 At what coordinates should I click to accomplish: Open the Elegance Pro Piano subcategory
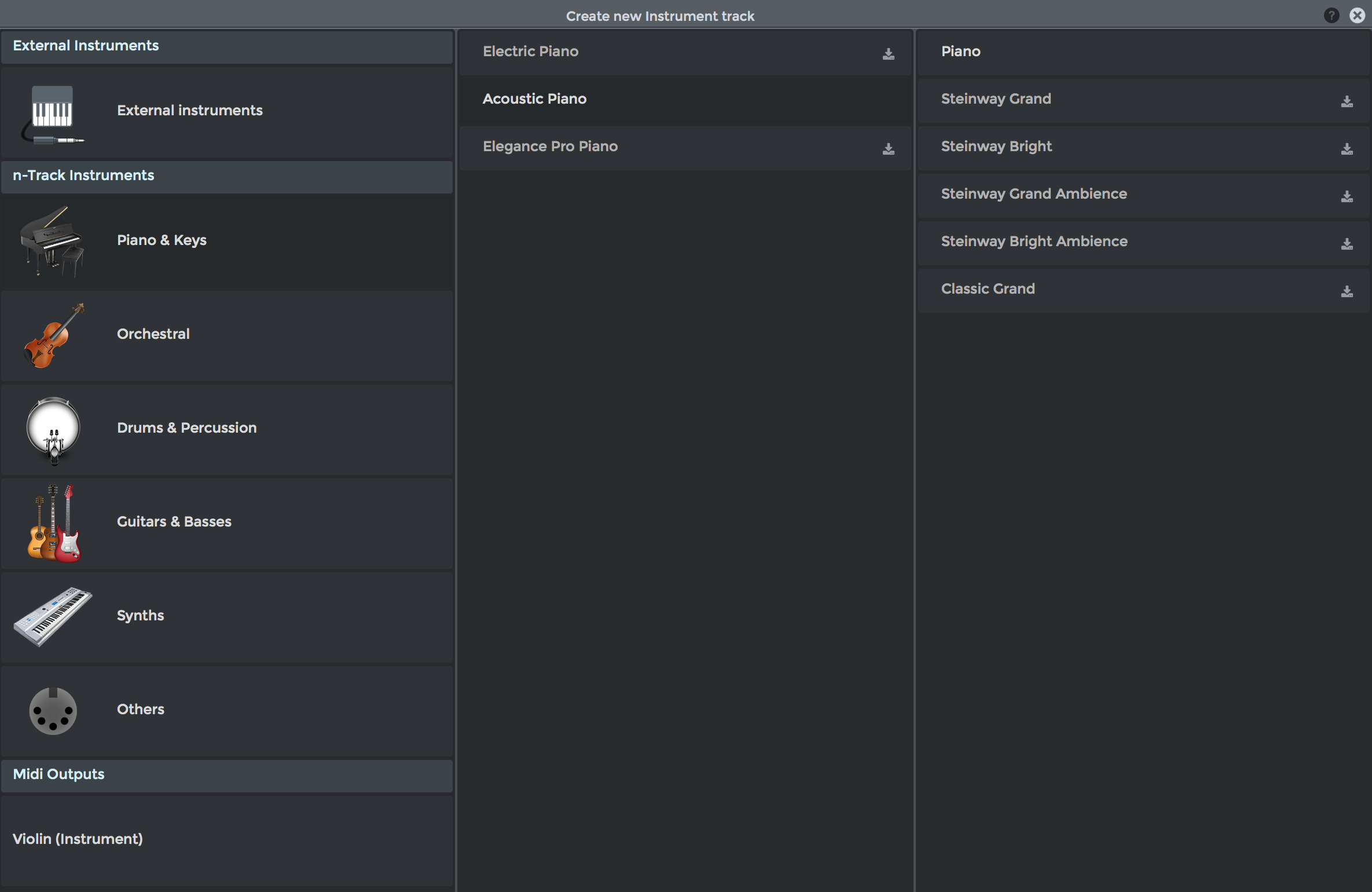(685, 147)
